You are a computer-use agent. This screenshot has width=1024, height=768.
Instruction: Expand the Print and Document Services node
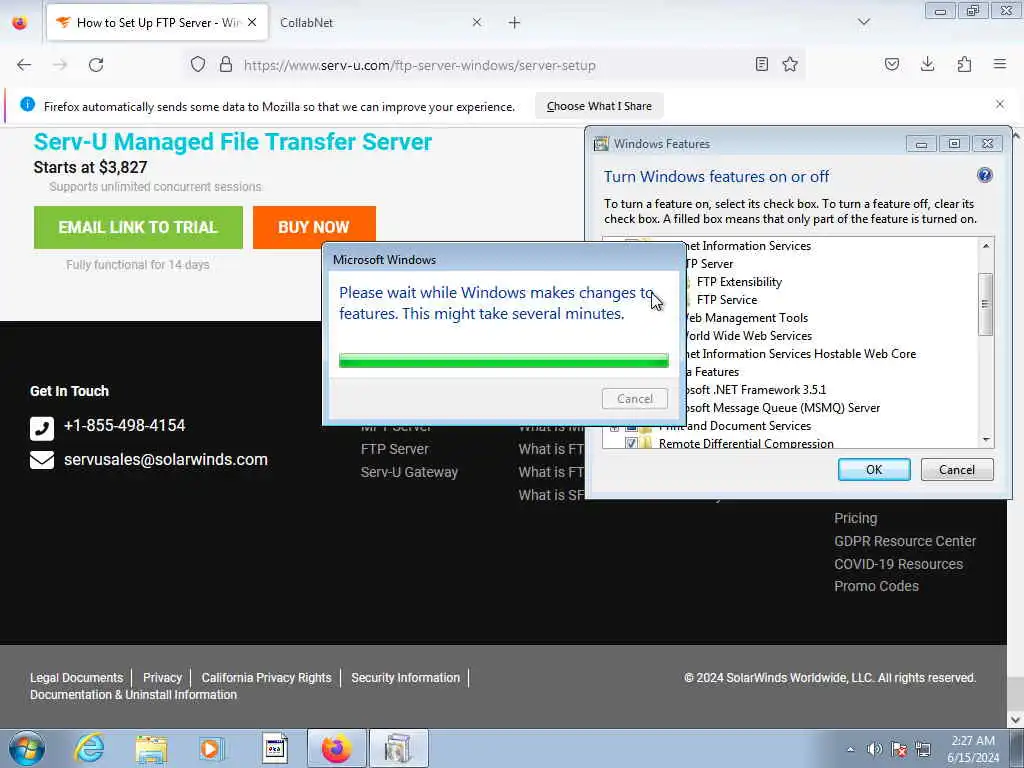(x=615, y=428)
